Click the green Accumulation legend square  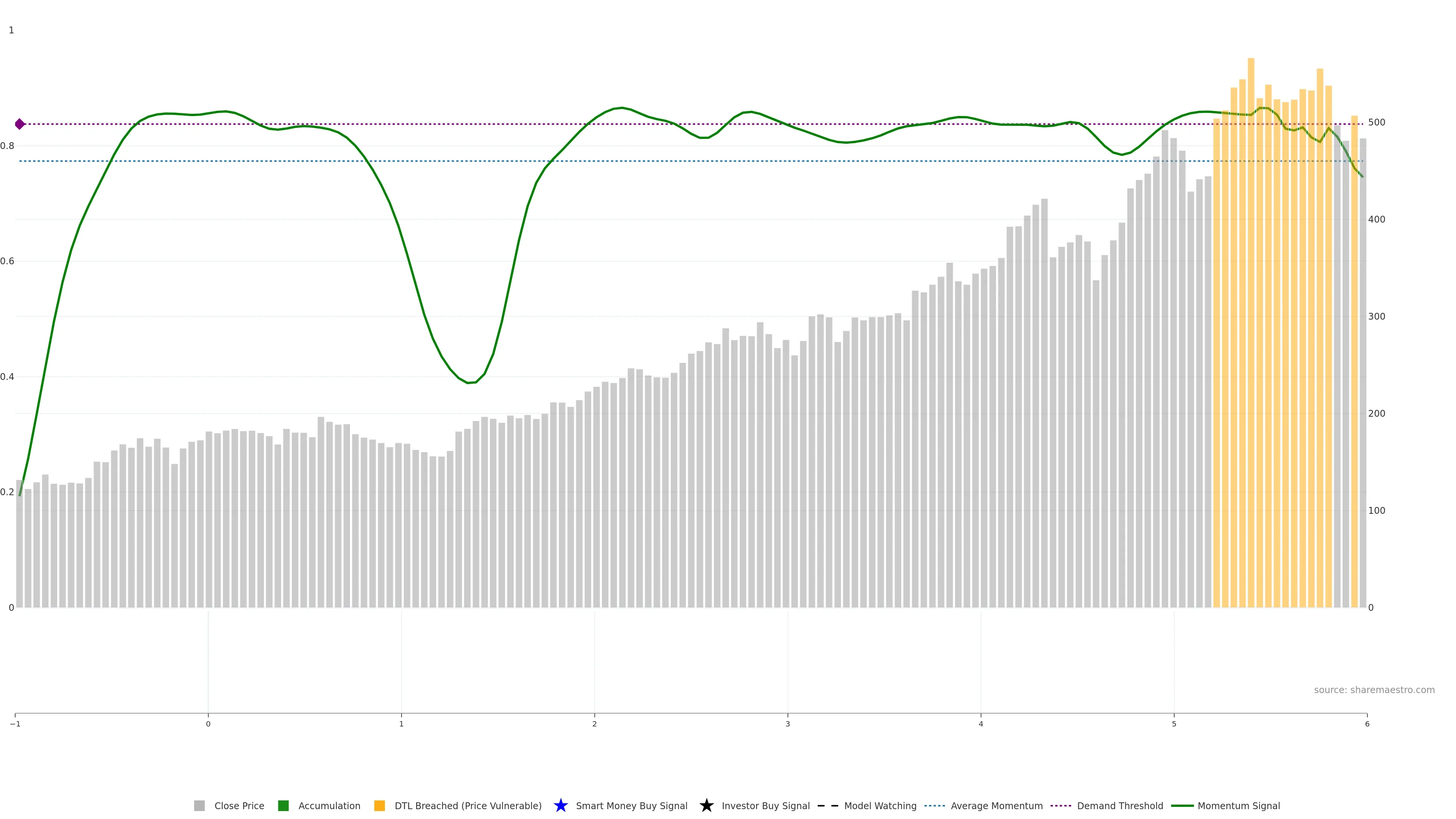tap(283, 805)
